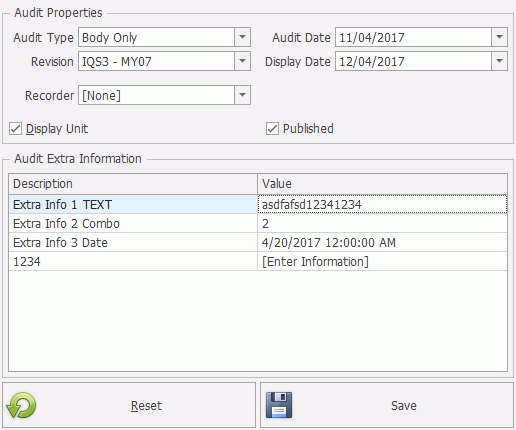Click the Reset button label
This screenshot has width=516, height=430.
tap(146, 406)
